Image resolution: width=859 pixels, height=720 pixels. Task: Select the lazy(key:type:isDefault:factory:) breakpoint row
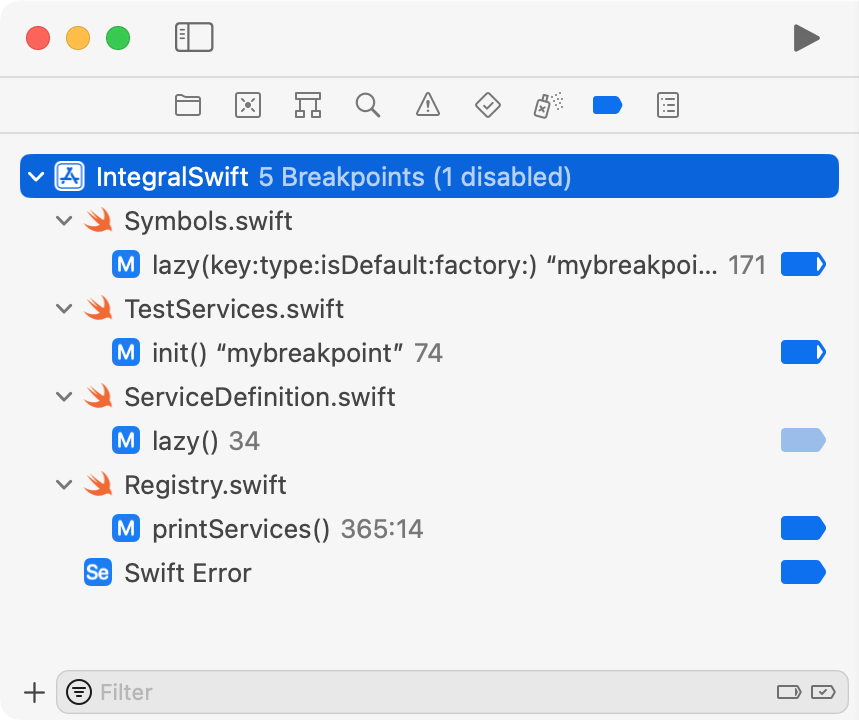pyautogui.click(x=430, y=265)
